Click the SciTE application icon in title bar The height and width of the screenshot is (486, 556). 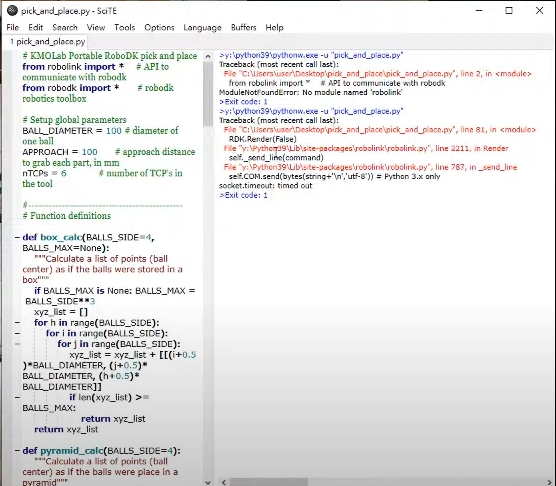coord(12,11)
